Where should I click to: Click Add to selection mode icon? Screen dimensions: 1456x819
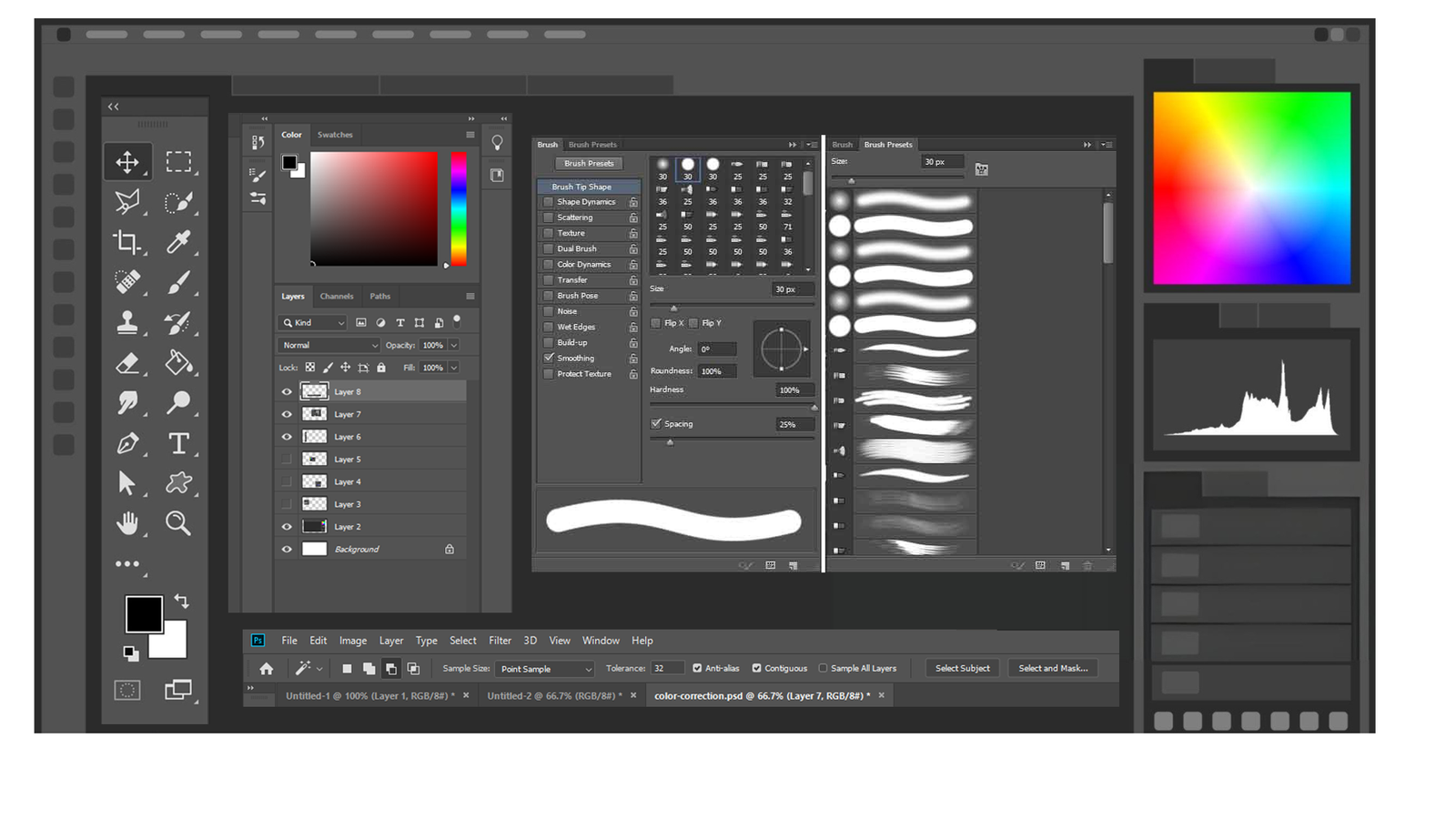(369, 669)
